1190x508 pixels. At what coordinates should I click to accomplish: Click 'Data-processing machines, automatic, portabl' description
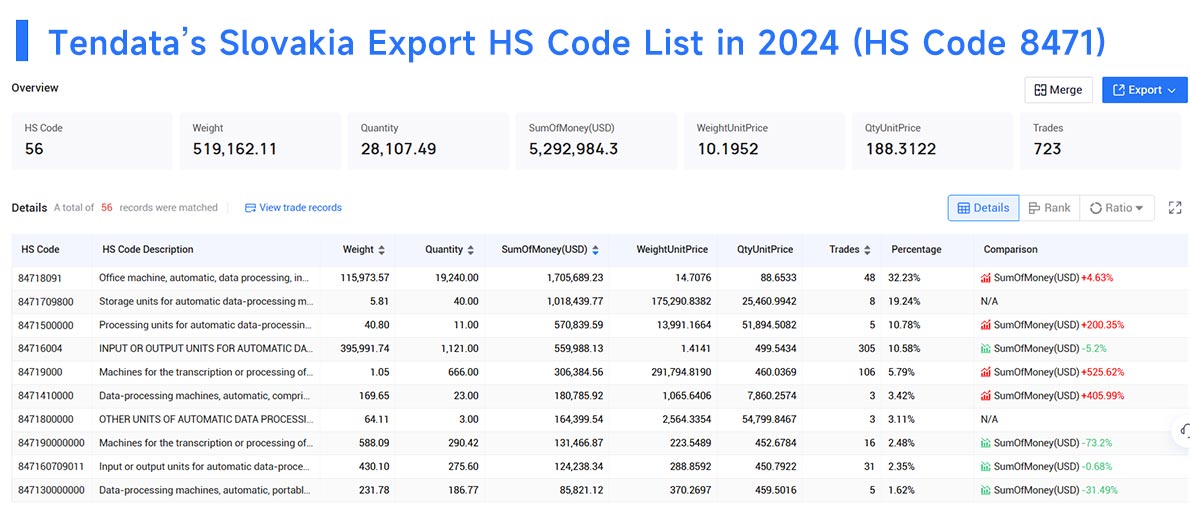205,490
